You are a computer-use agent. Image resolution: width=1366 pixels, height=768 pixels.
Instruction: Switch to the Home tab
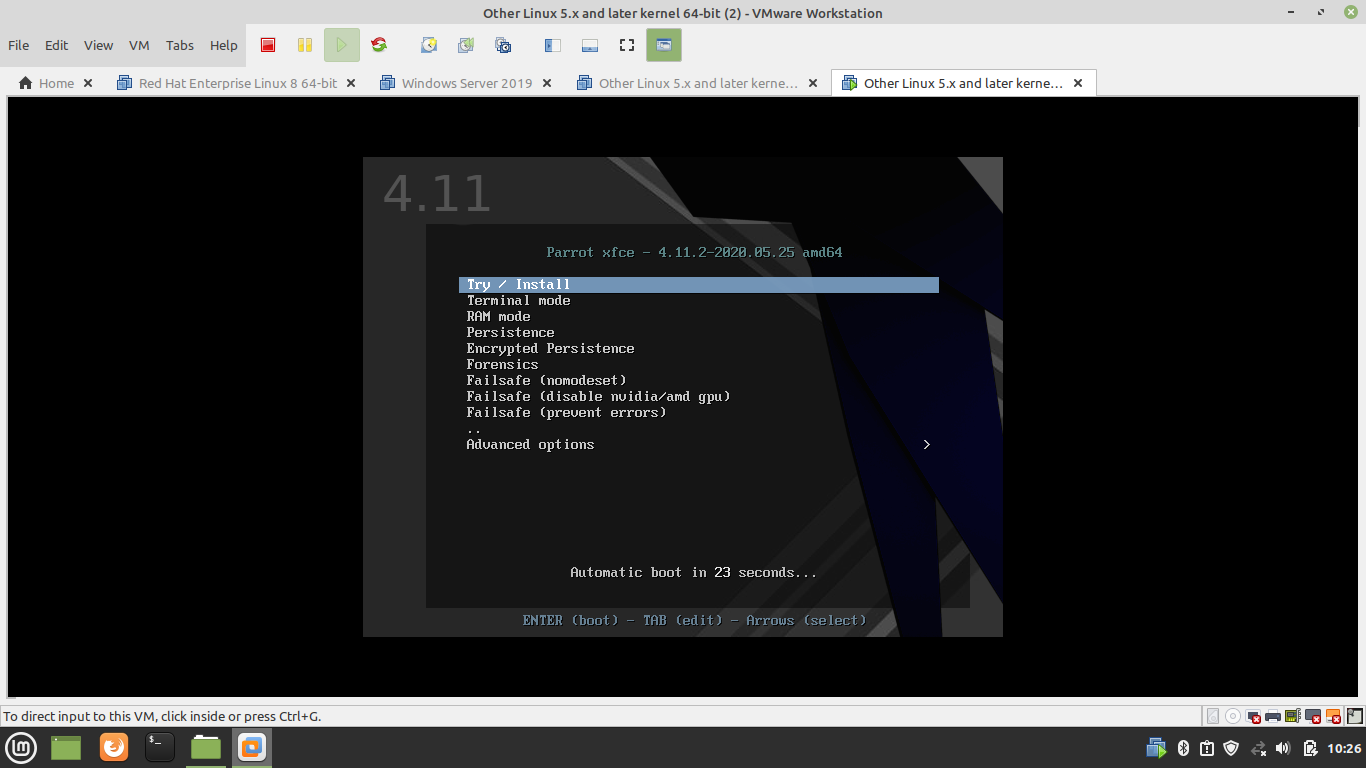point(47,83)
